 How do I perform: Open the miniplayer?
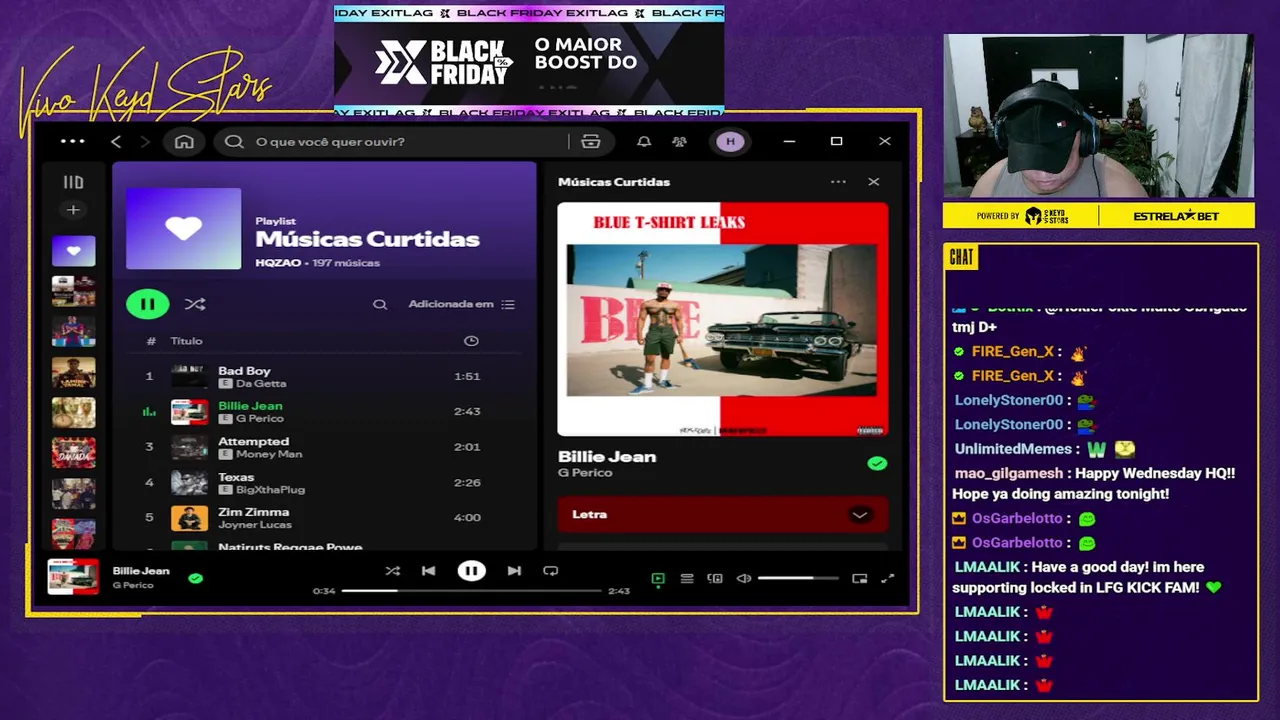coord(859,578)
